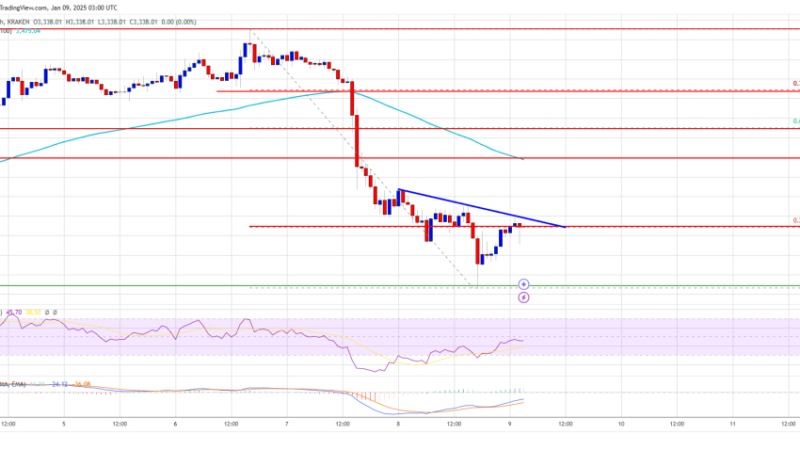Click the date label 11 on time axis
800x450 pixels.
click(x=732, y=424)
